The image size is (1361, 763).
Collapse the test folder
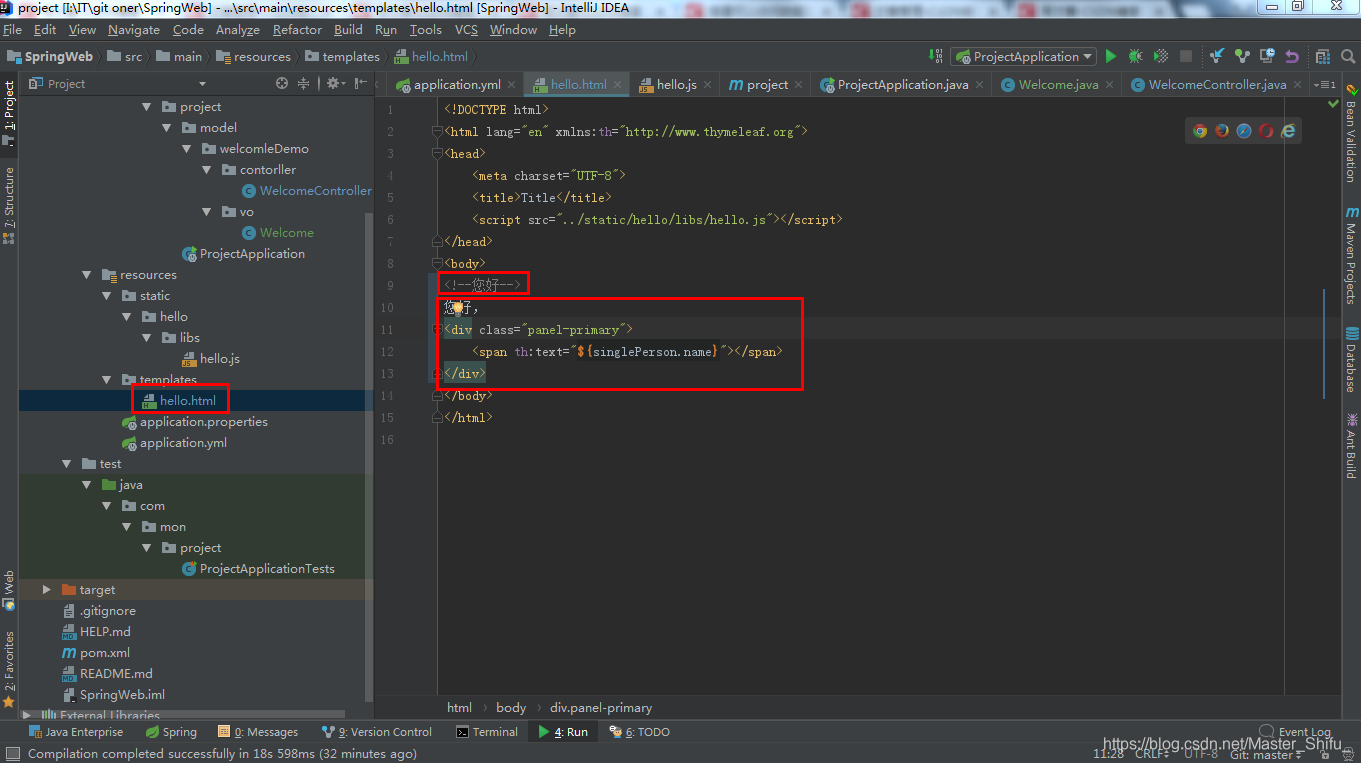(67, 464)
